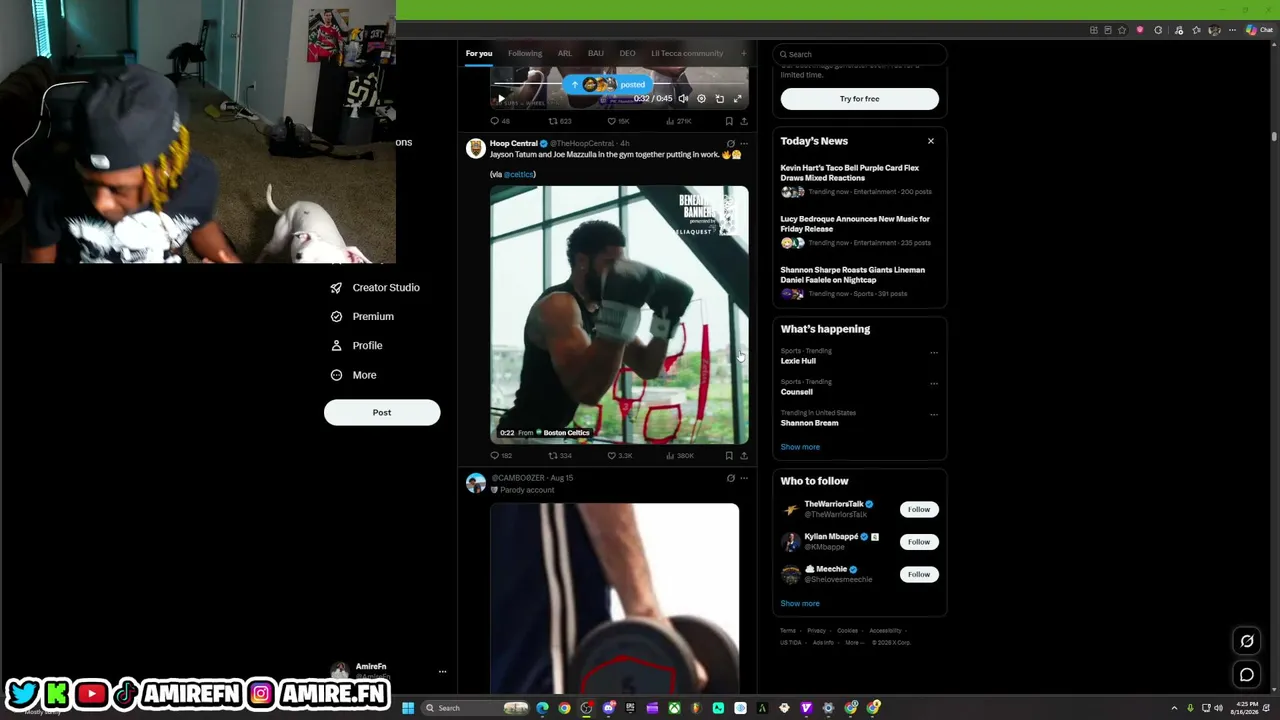This screenshot has height=720, width=1280.
Task: Open the Lexie Hull trending topic
Action: 798,361
